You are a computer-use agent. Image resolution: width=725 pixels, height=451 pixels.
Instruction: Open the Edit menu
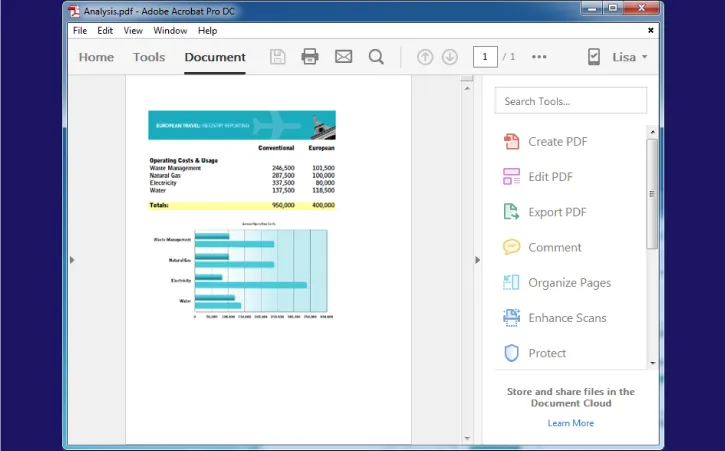[x=105, y=31]
